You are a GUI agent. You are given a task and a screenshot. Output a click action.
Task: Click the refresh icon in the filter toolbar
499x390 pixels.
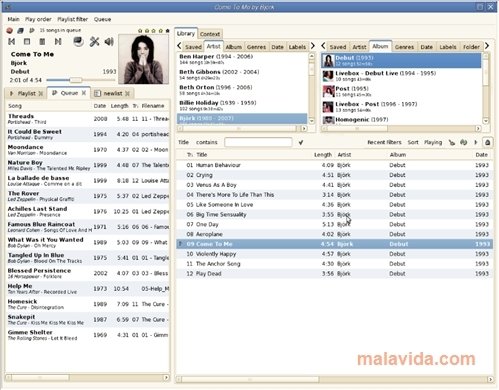(x=464, y=142)
